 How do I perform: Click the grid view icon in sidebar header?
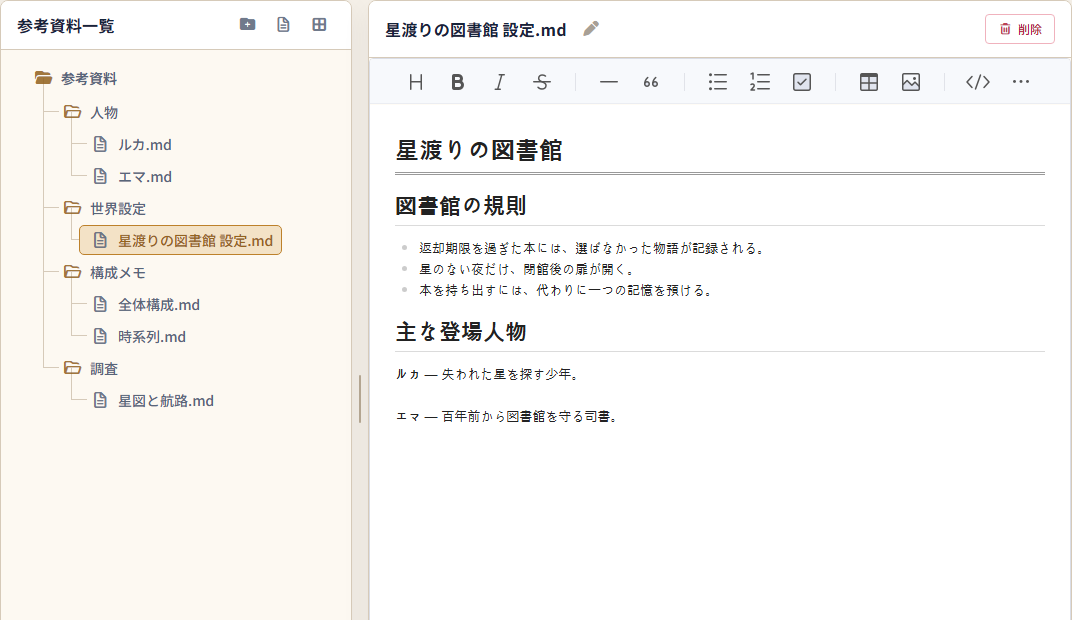point(319,25)
